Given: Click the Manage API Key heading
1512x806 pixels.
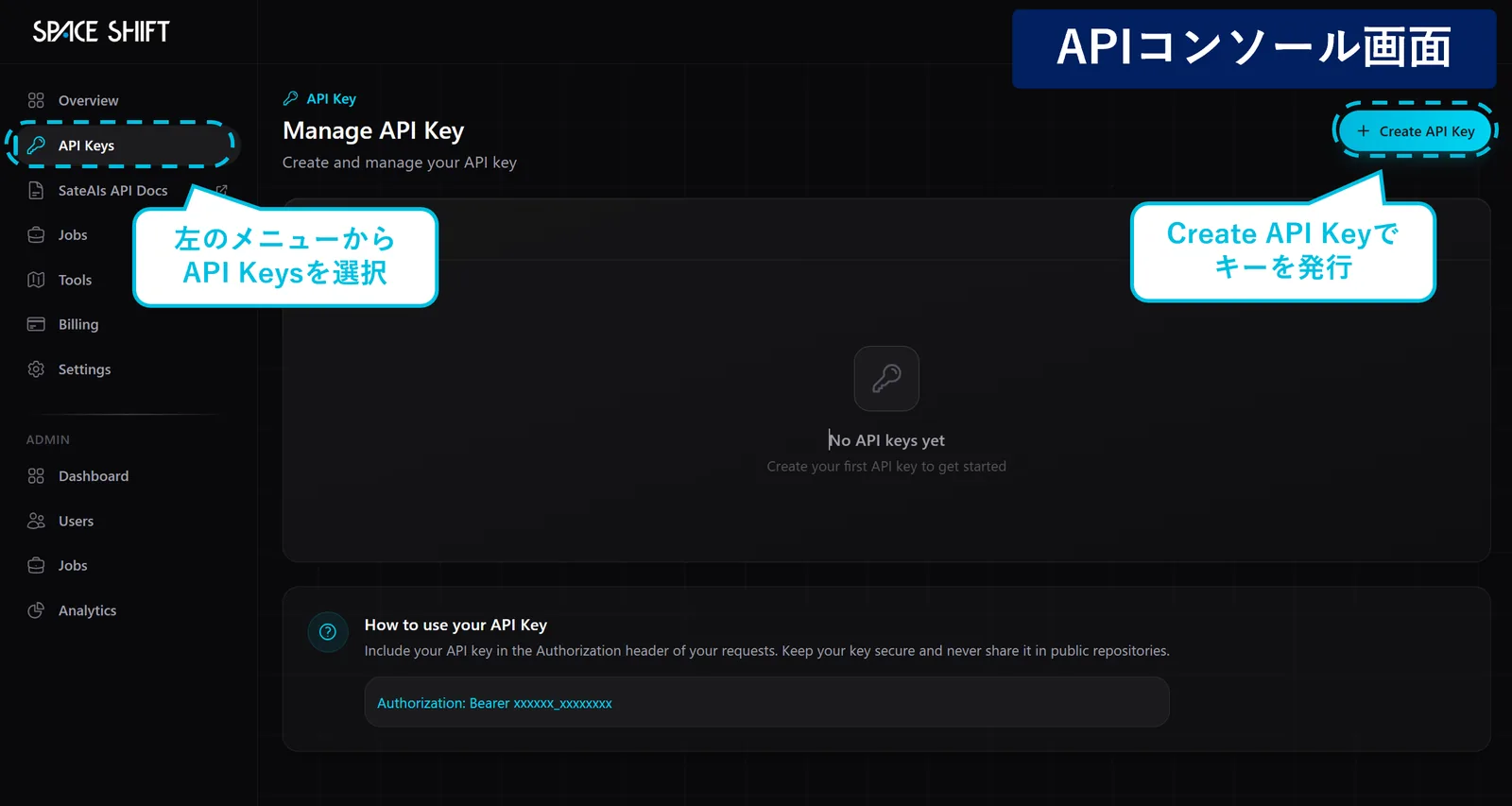Looking at the screenshot, I should 373,130.
